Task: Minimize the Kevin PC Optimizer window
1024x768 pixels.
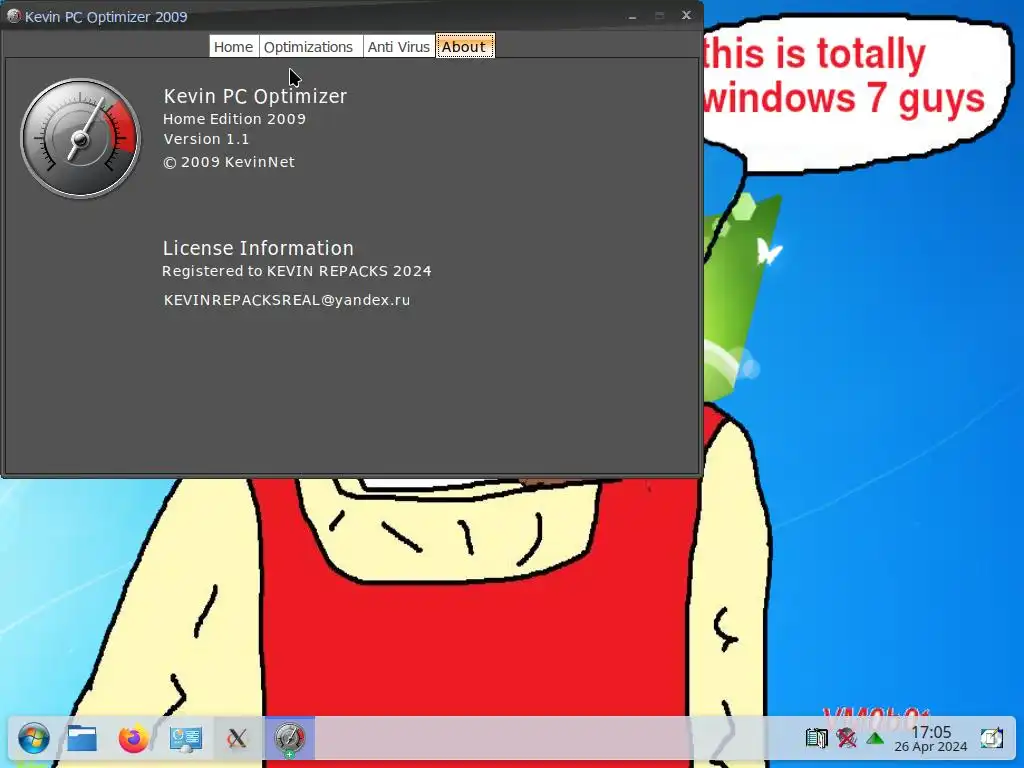Action: coord(632,16)
